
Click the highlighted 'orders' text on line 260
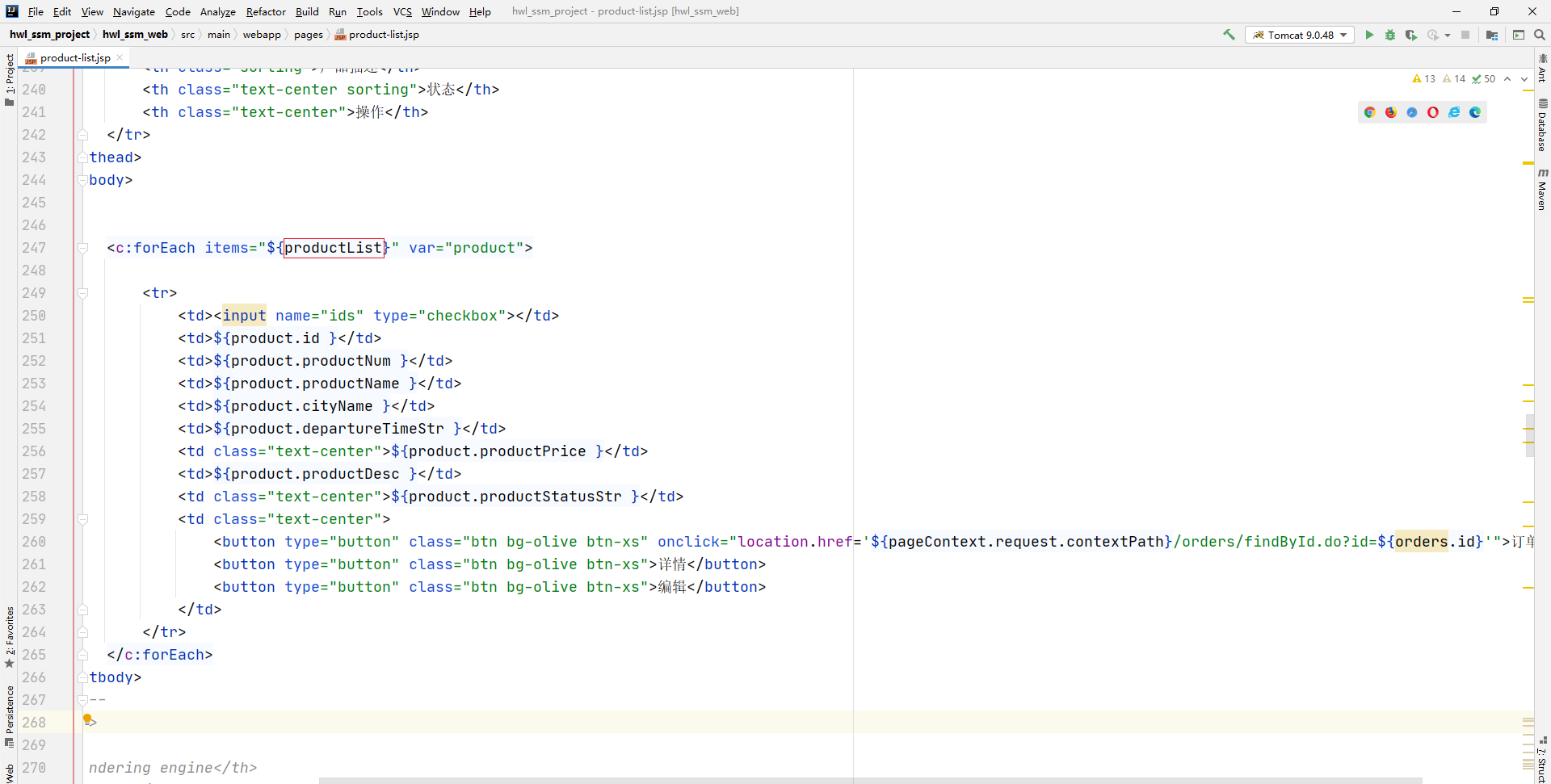[1421, 542]
